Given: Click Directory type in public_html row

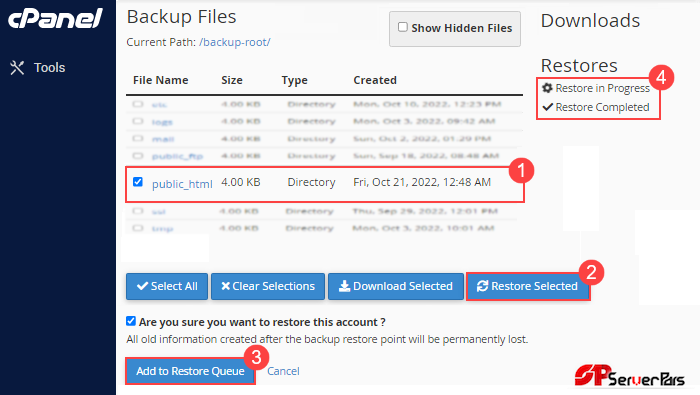Looking at the screenshot, I should [311, 182].
